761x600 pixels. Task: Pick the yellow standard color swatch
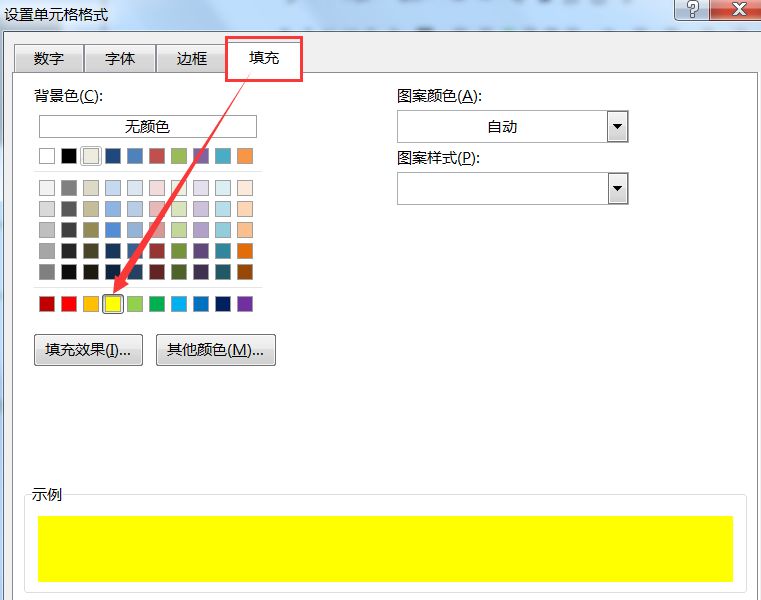[113, 304]
